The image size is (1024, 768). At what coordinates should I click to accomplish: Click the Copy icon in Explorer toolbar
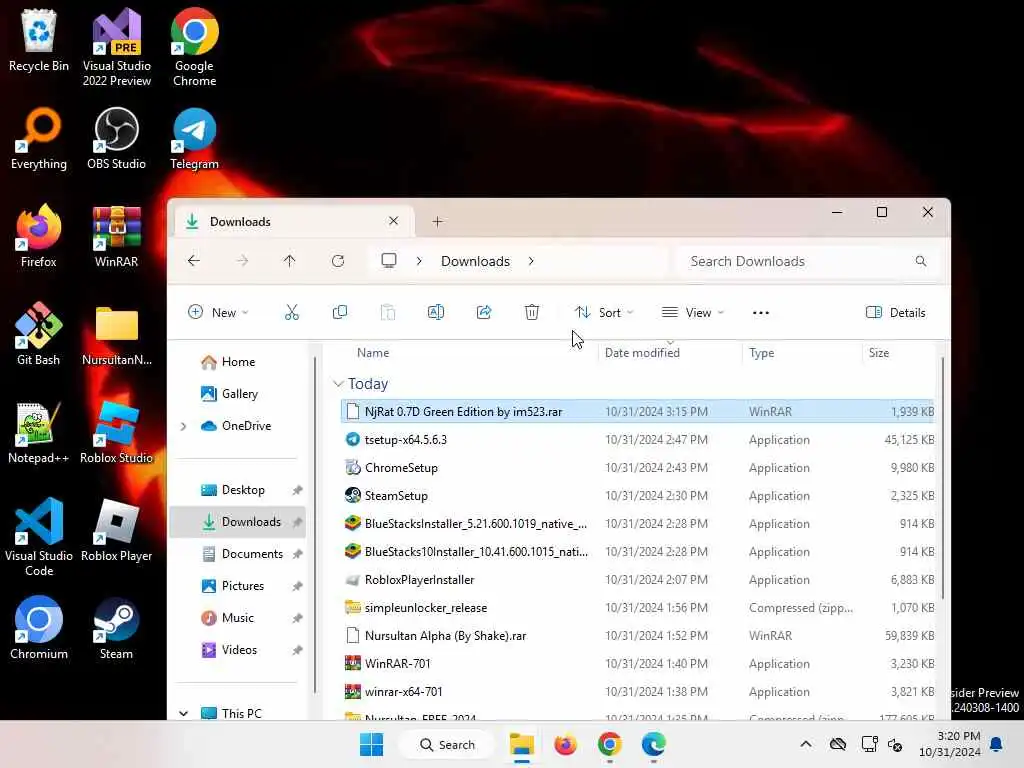coord(340,312)
